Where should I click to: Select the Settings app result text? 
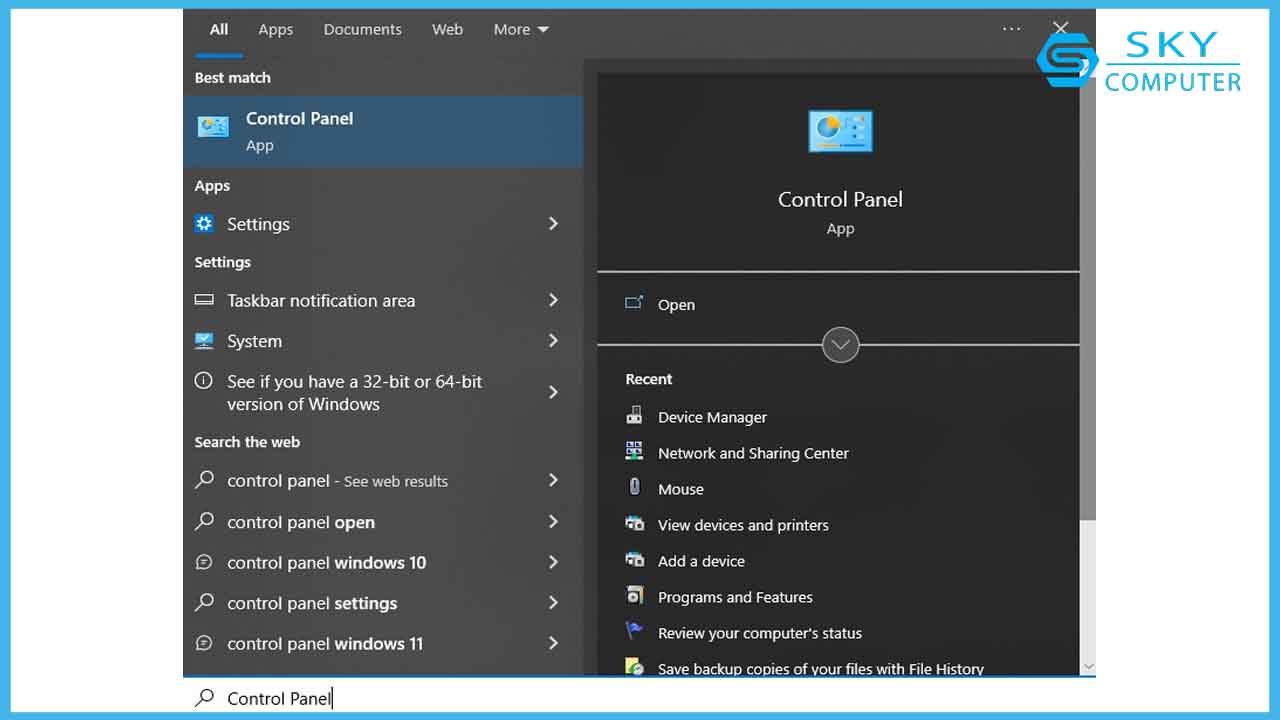click(258, 224)
